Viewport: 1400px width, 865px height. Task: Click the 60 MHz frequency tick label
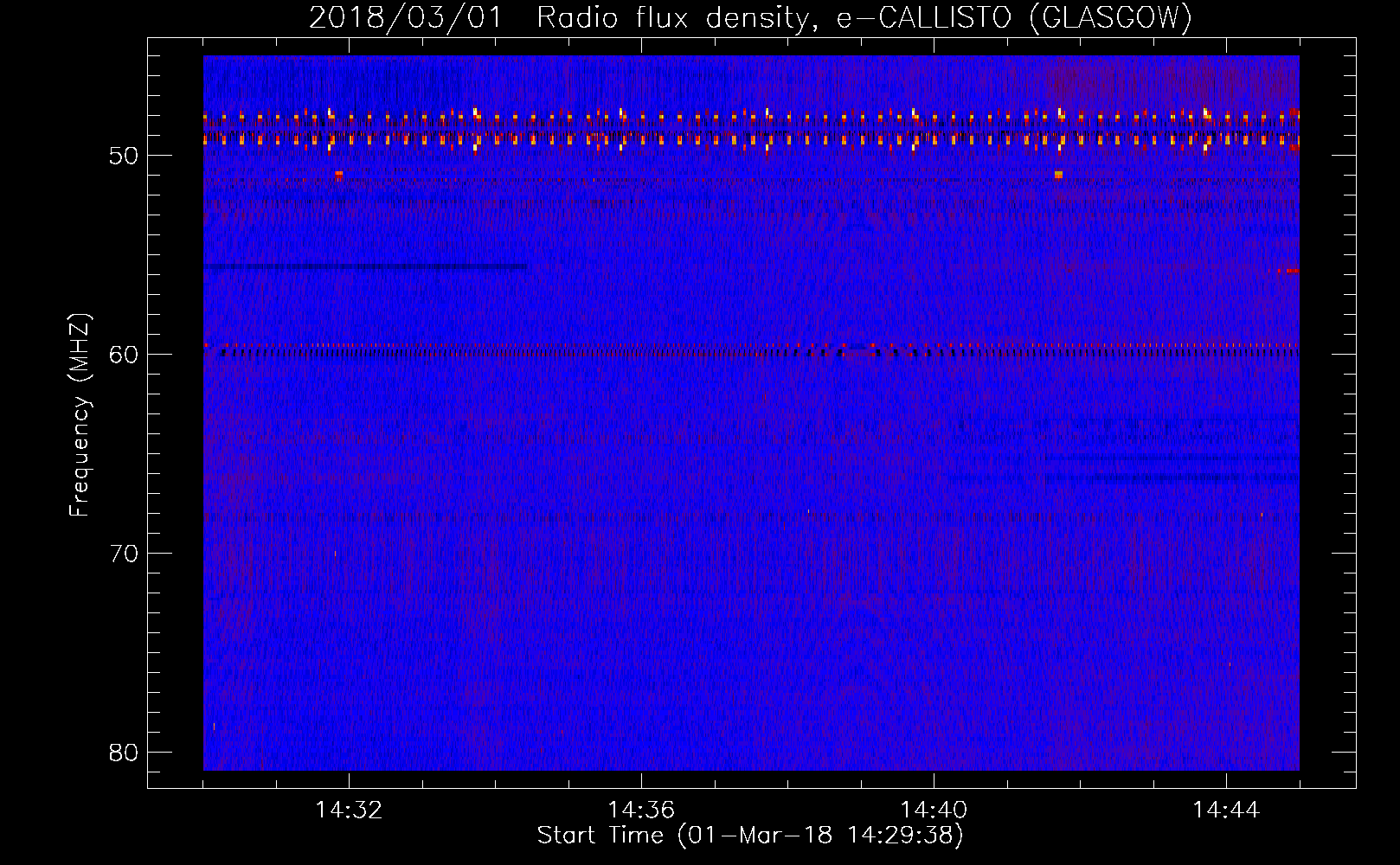click(124, 355)
